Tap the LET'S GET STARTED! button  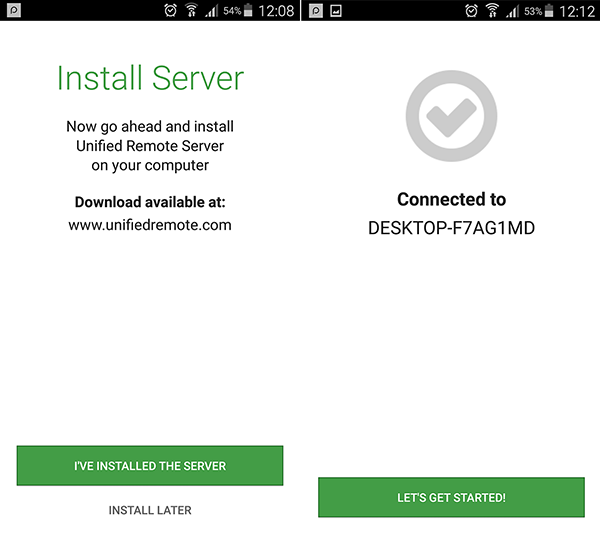point(451,497)
